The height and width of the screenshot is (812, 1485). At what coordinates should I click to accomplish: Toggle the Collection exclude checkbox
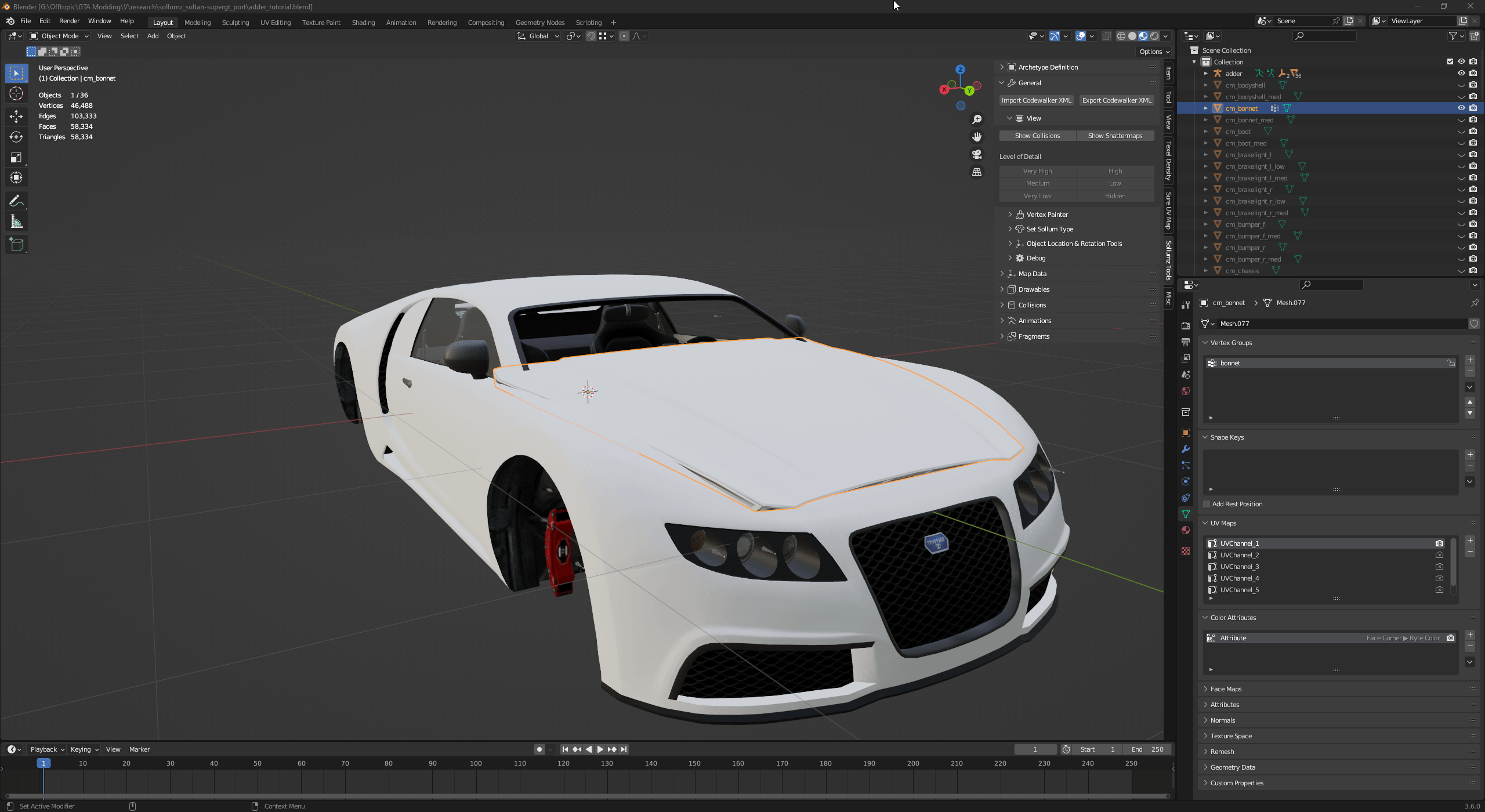click(1450, 61)
